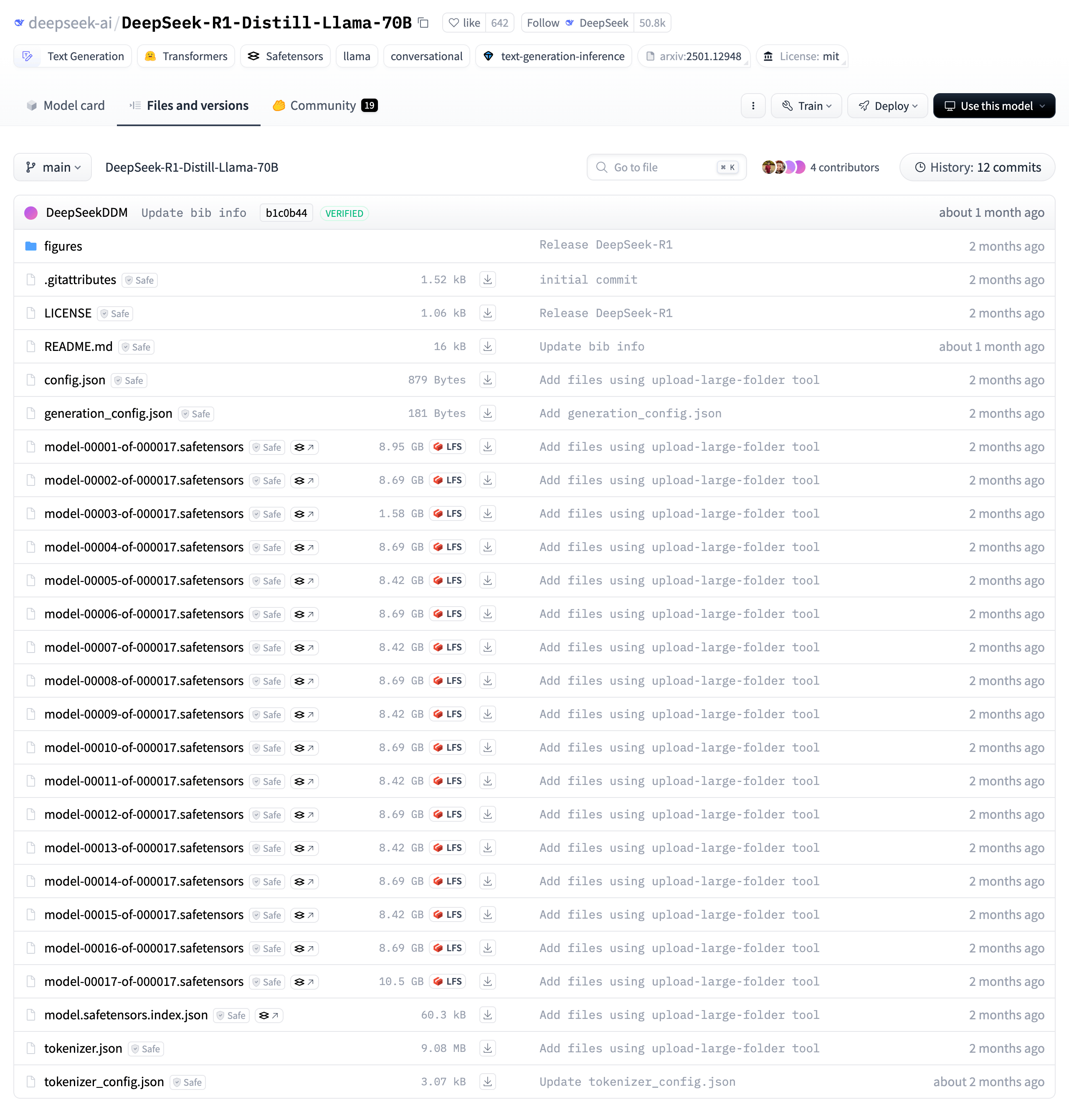
Task: Open the three-dot more options menu
Action: 753,106
